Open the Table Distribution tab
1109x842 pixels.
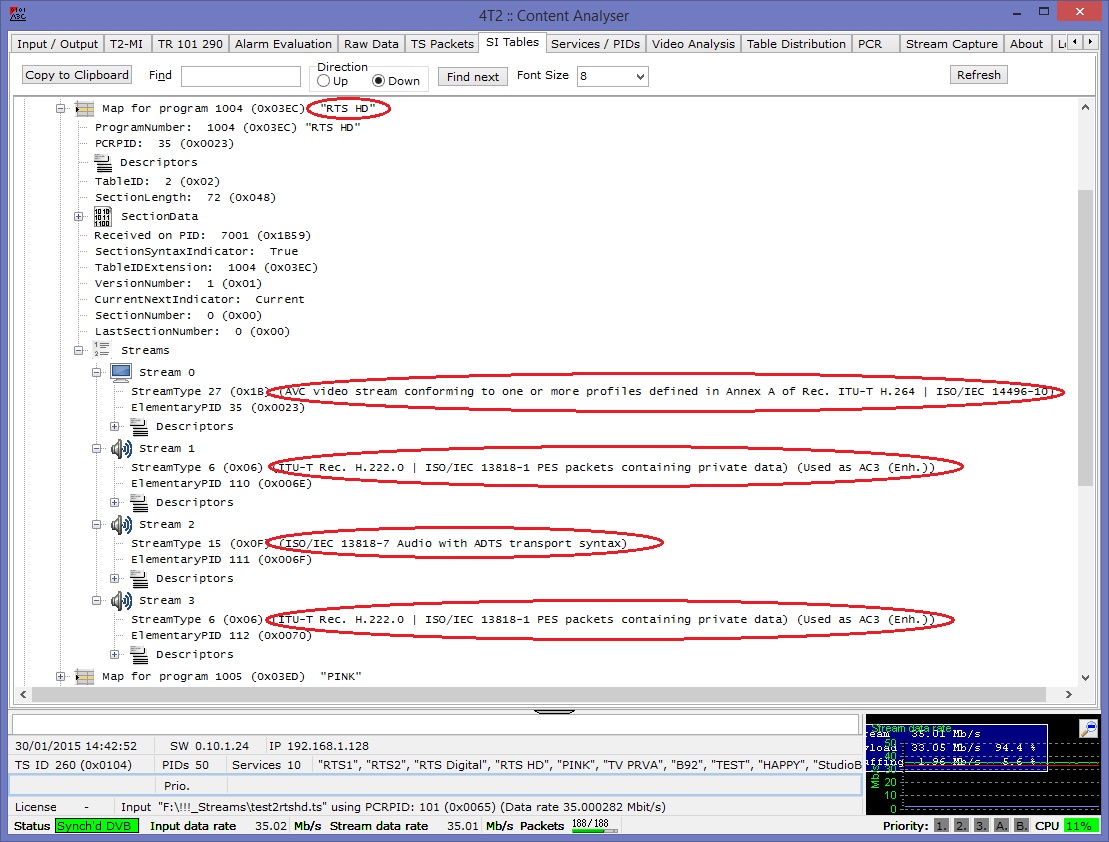(796, 44)
